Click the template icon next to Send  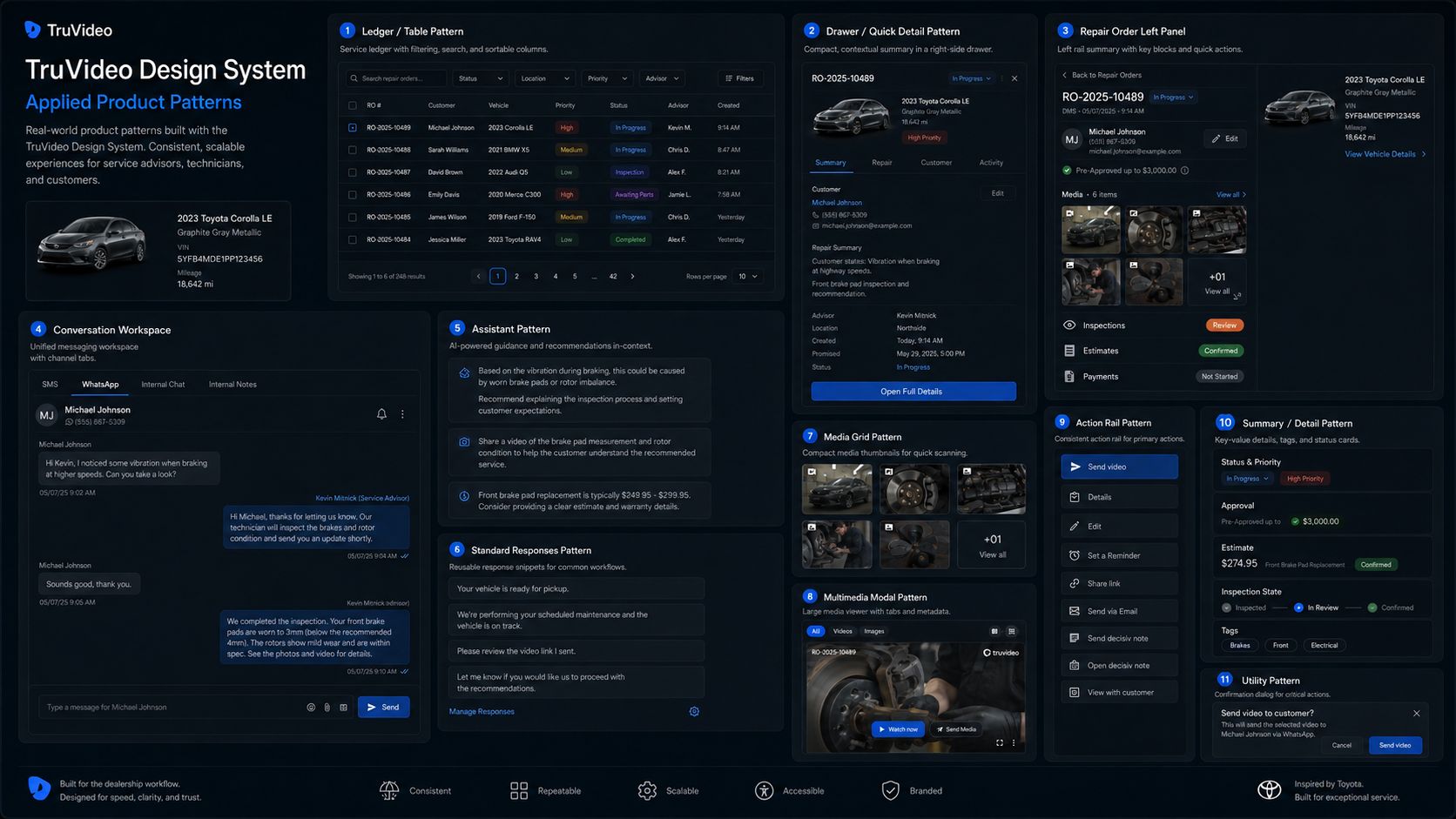pos(343,708)
